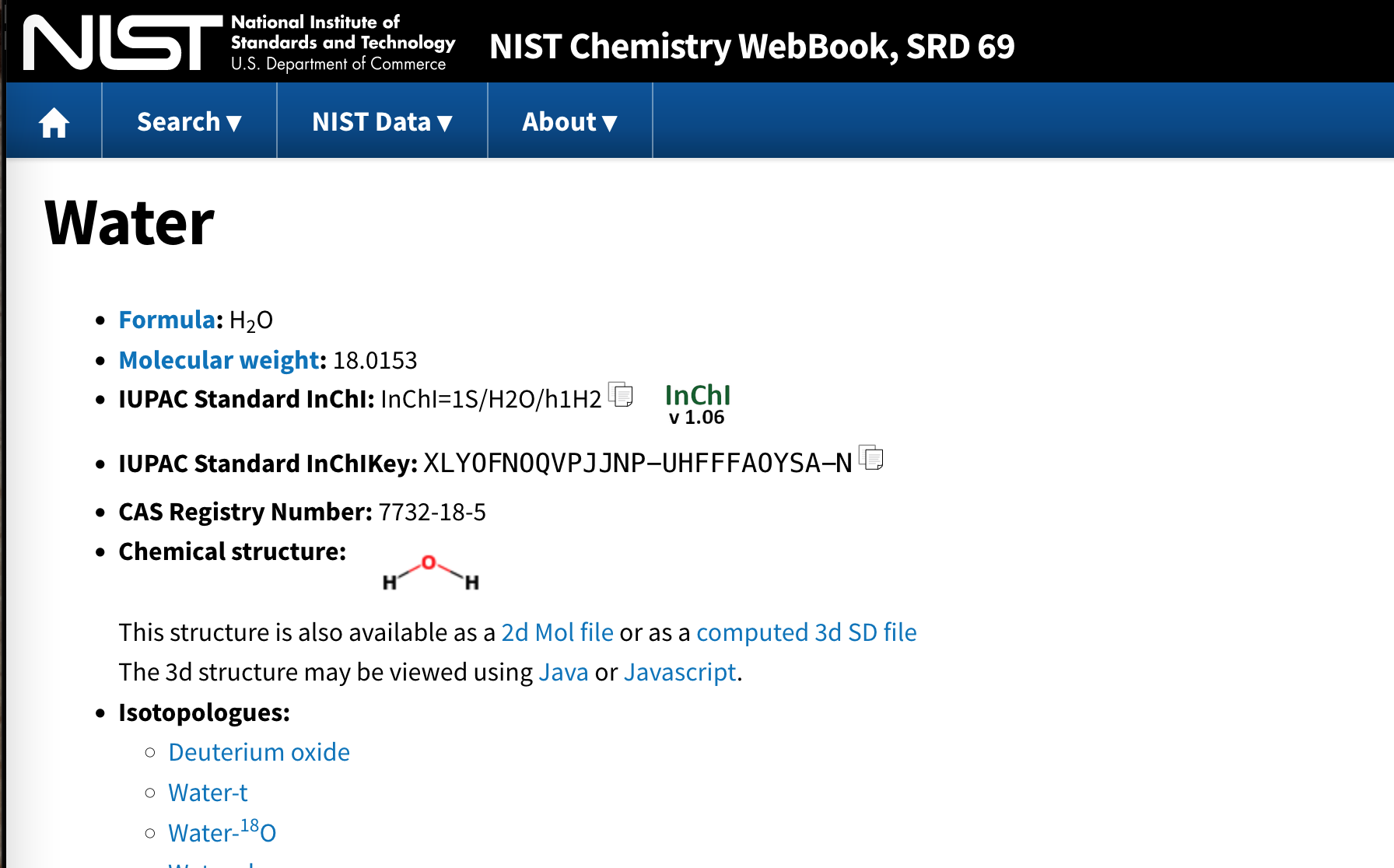Open the Deuterium oxide isotopologue
Image resolution: width=1394 pixels, height=868 pixels.
pyautogui.click(x=259, y=752)
